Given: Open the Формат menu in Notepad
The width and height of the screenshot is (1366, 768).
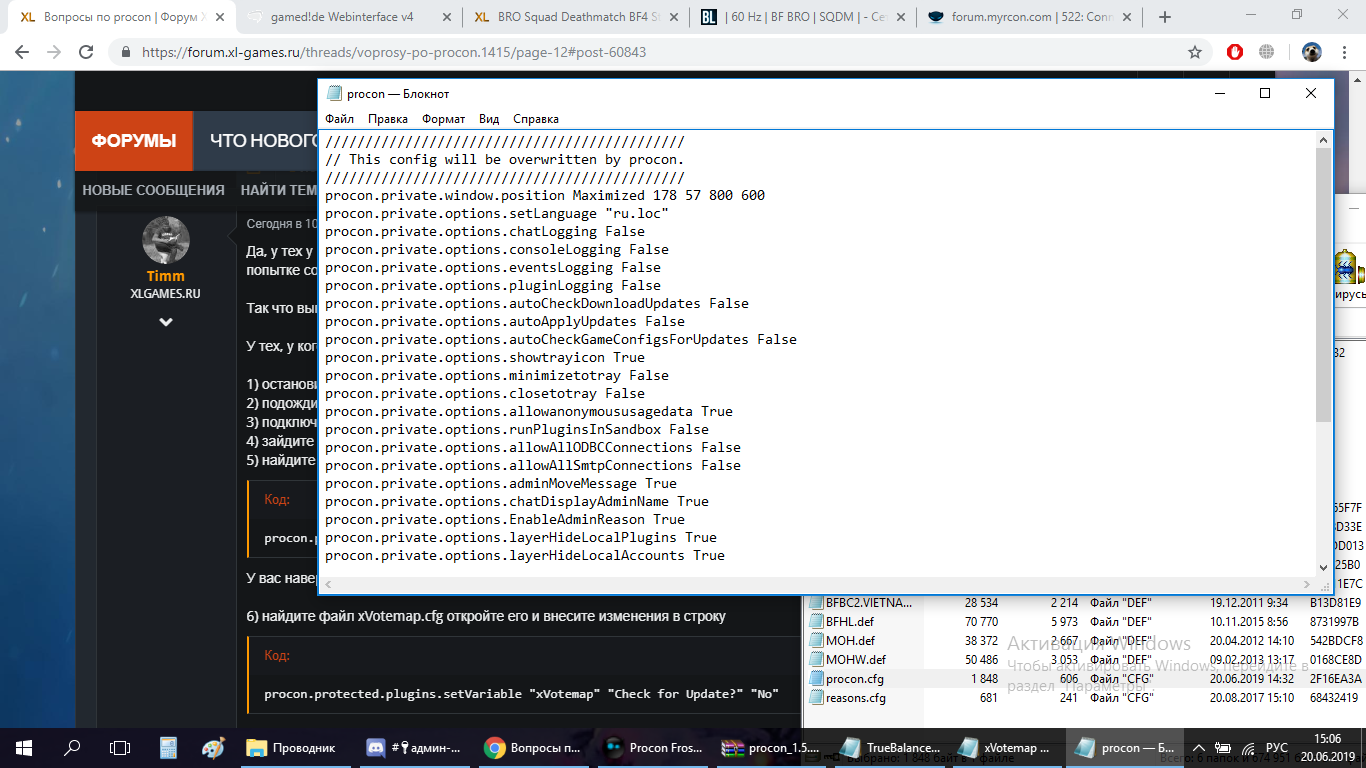Looking at the screenshot, I should coord(443,119).
